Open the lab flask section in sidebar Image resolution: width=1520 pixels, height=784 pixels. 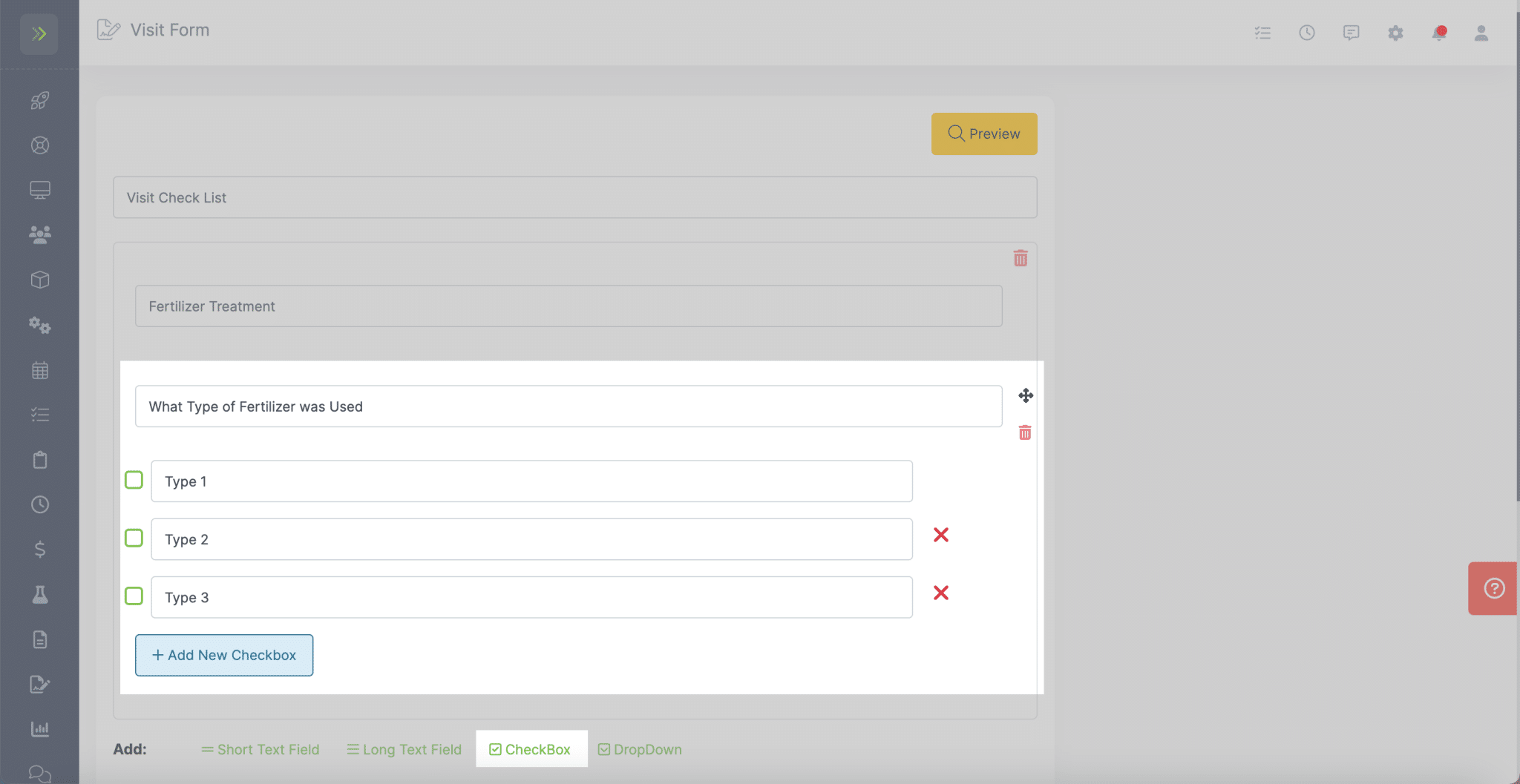40,594
